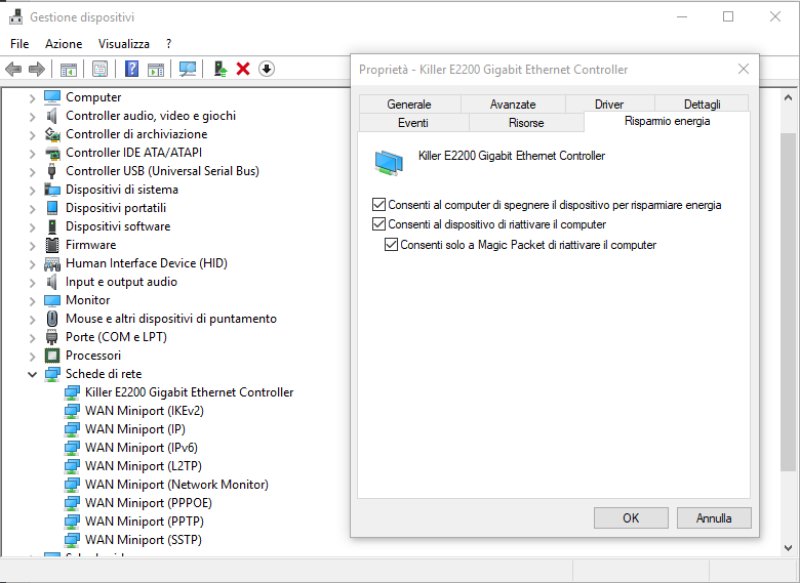This screenshot has width=800, height=583.
Task: Open the Visualizza menu
Action: (123, 44)
